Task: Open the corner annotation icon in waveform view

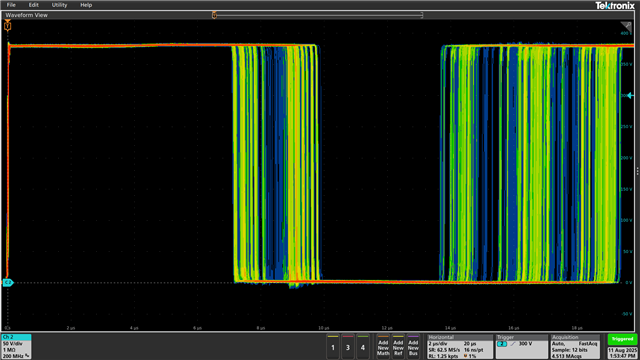Action: [x=626, y=26]
